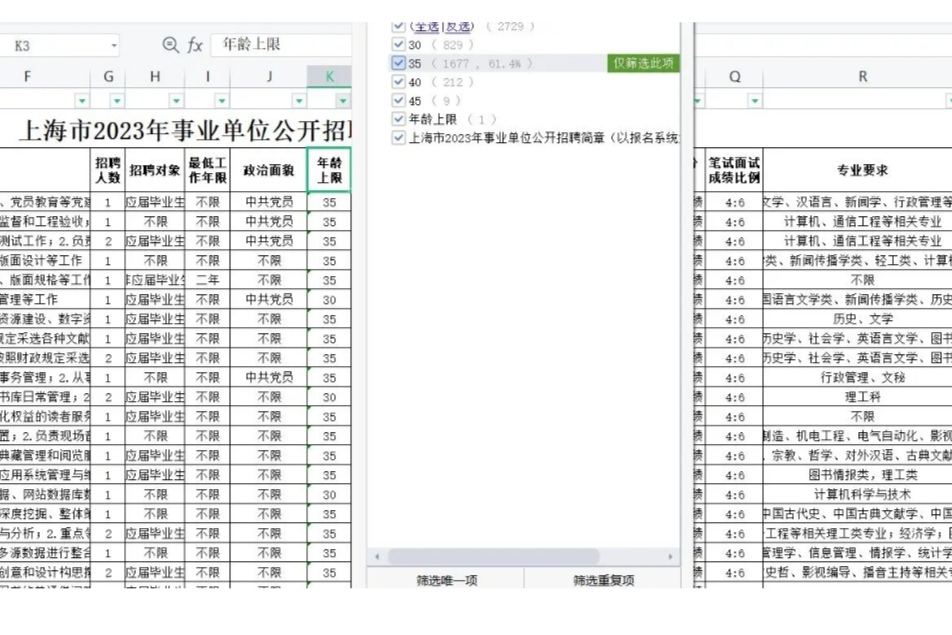
Task: Click the fx function icon
Action: [x=195, y=43]
